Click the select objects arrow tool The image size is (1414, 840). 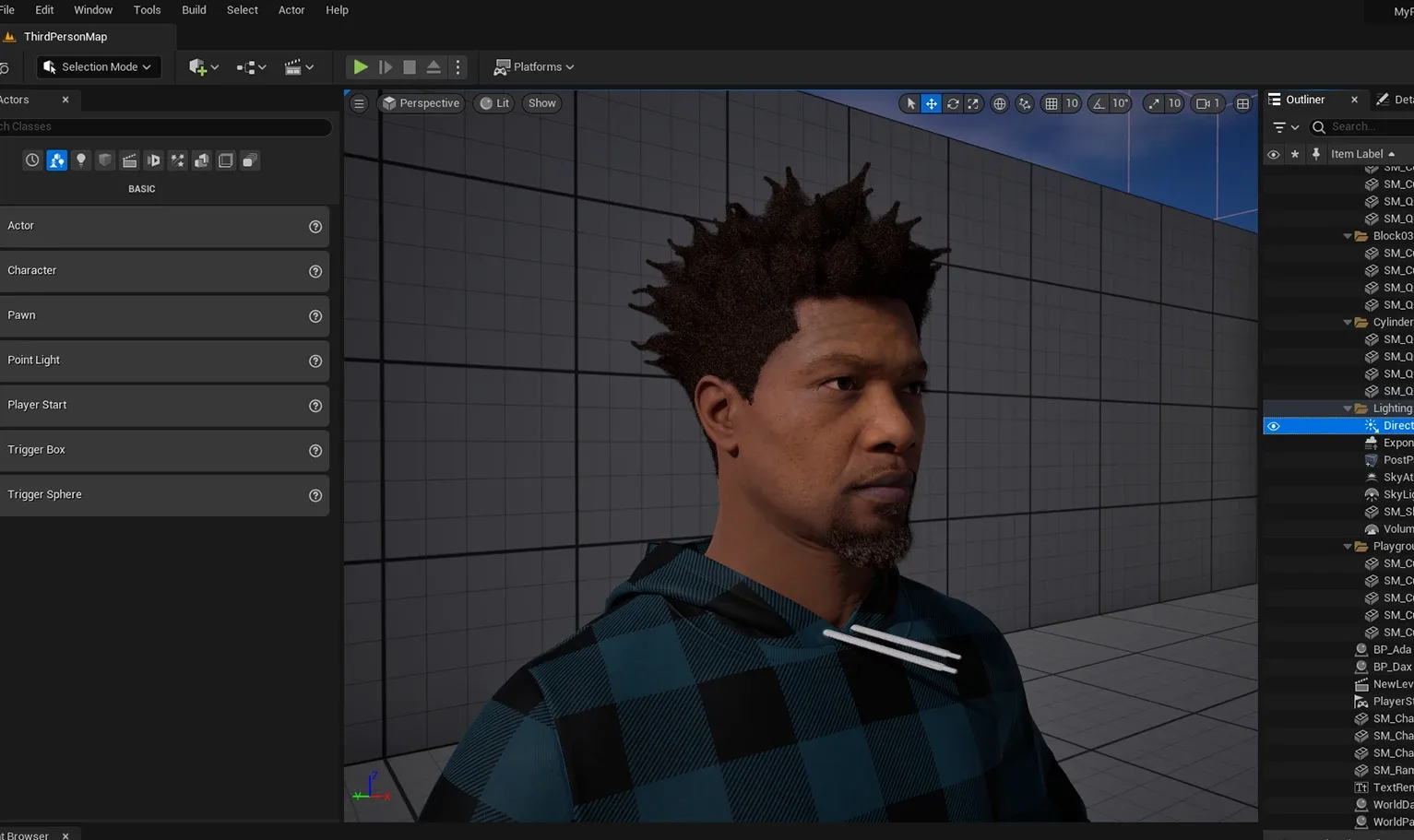click(x=911, y=104)
